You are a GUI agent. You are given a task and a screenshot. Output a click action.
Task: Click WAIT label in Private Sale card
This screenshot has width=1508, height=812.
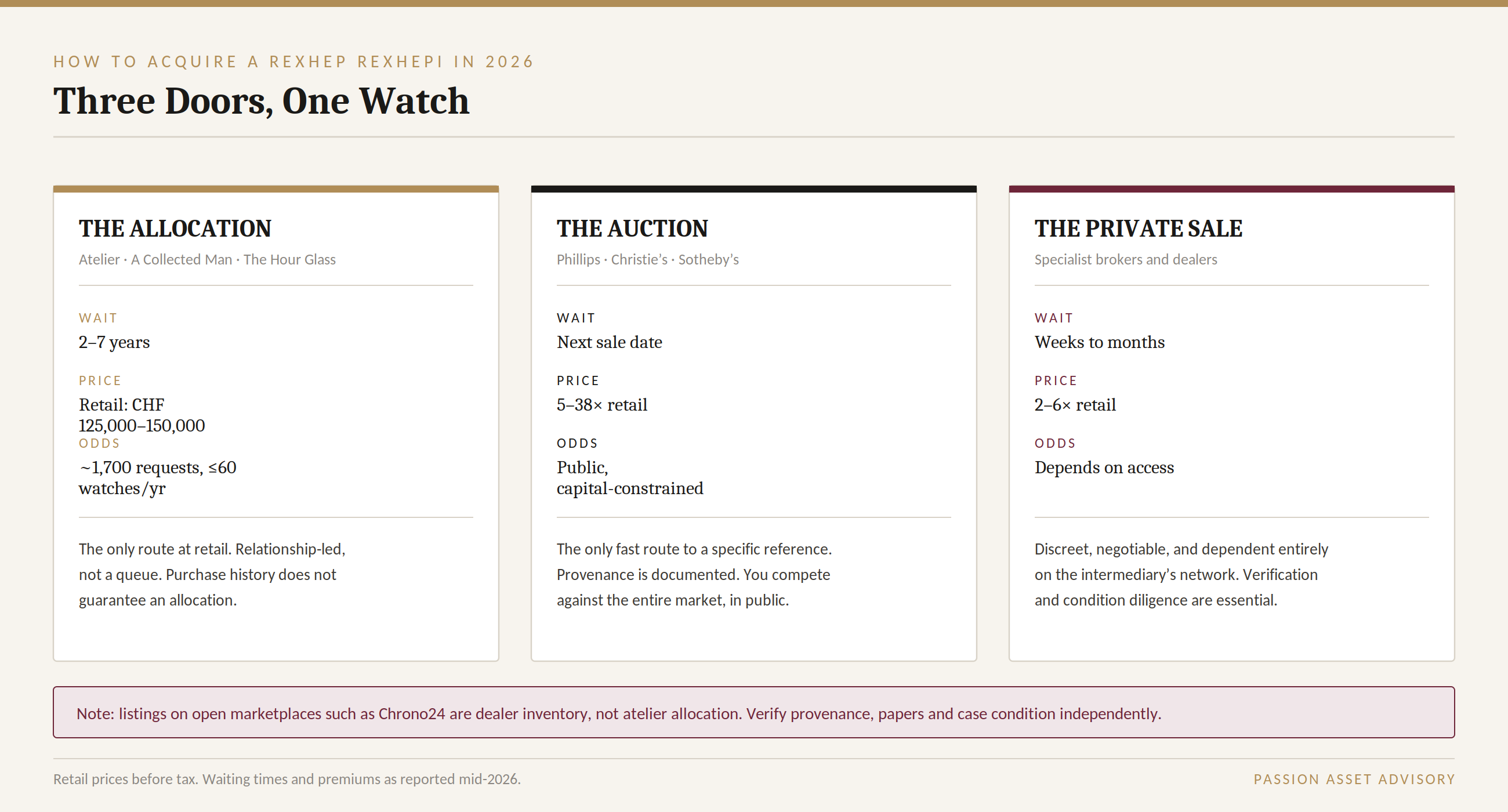click(x=1054, y=318)
